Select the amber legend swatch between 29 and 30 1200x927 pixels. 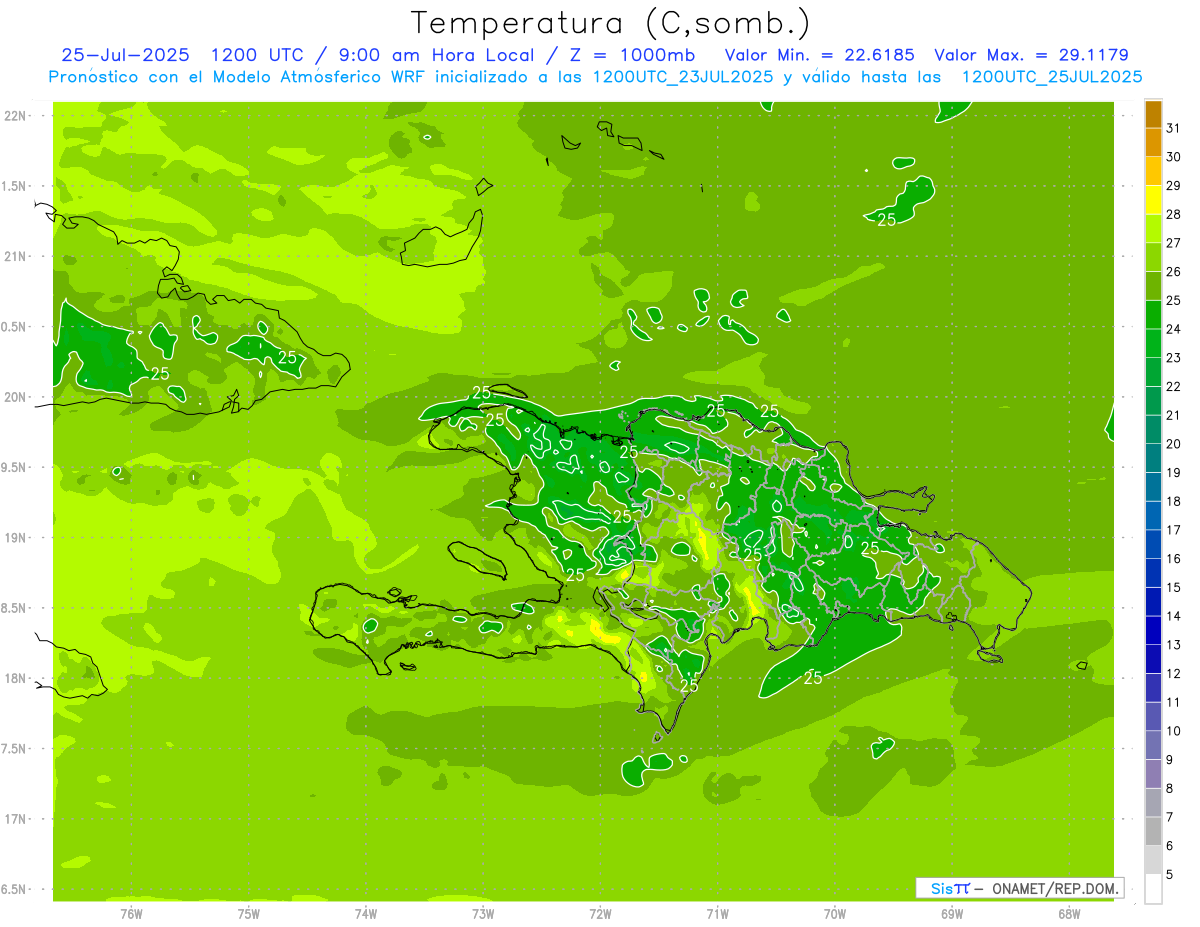click(1153, 172)
